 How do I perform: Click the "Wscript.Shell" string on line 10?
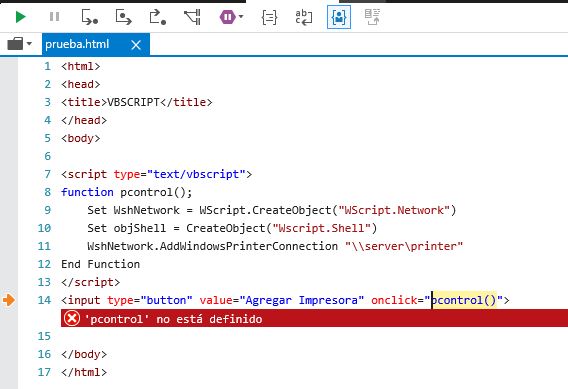(322, 228)
